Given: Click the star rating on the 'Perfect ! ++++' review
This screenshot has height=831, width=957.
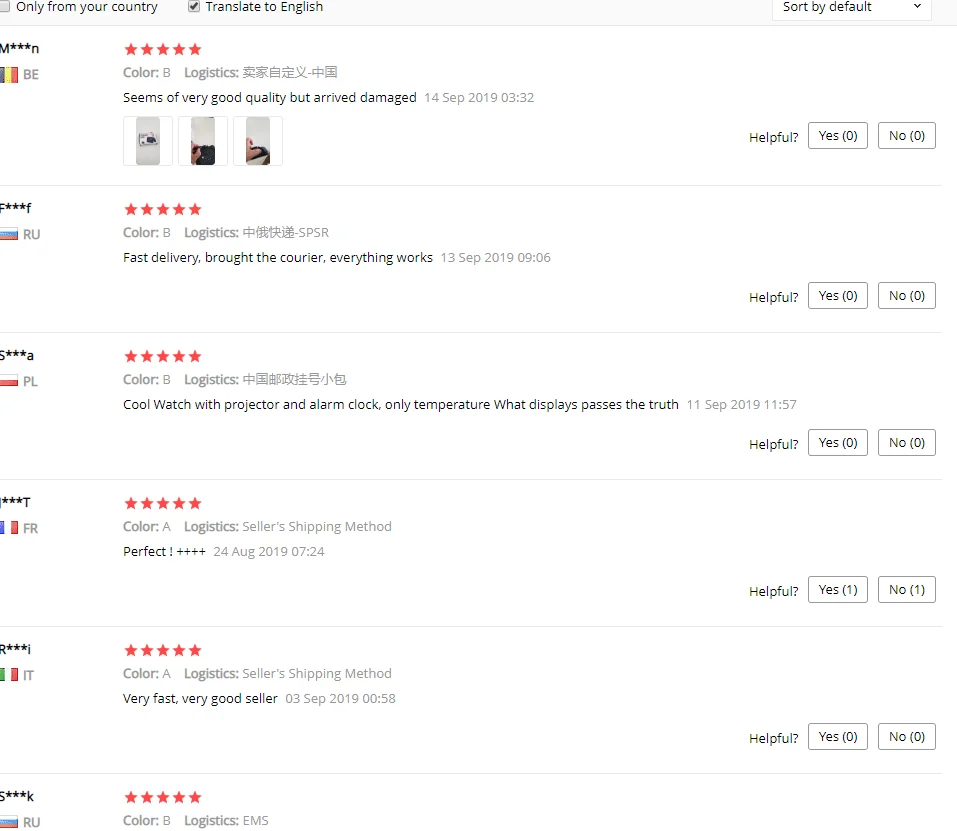Looking at the screenshot, I should pyautogui.click(x=162, y=503).
